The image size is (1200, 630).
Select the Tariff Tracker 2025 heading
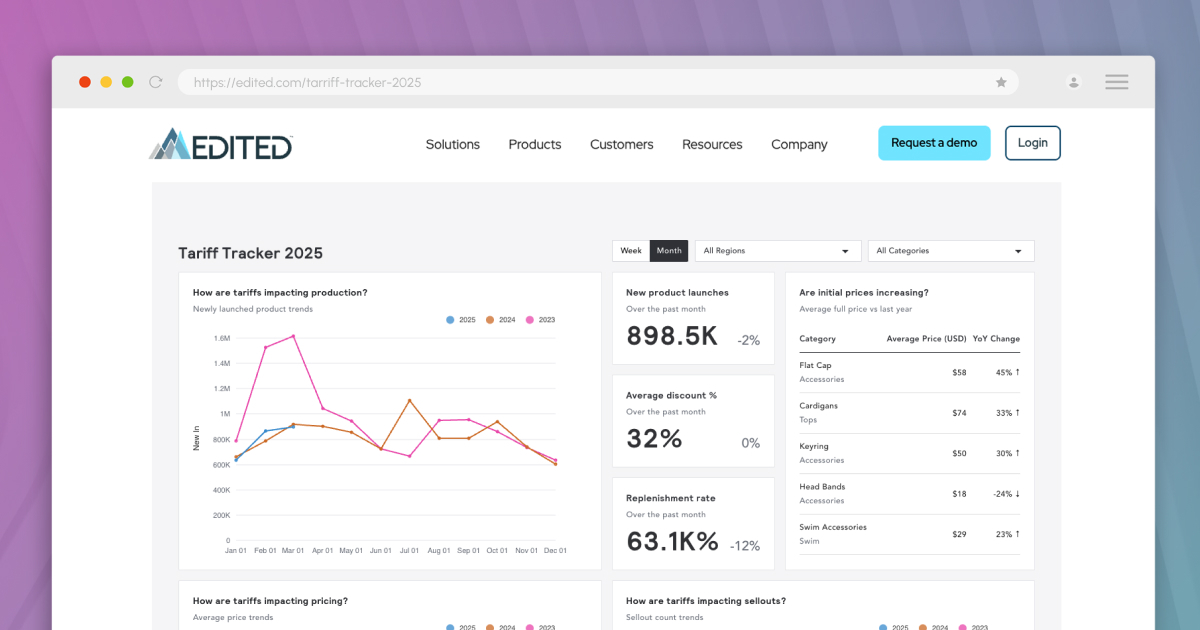(x=251, y=254)
